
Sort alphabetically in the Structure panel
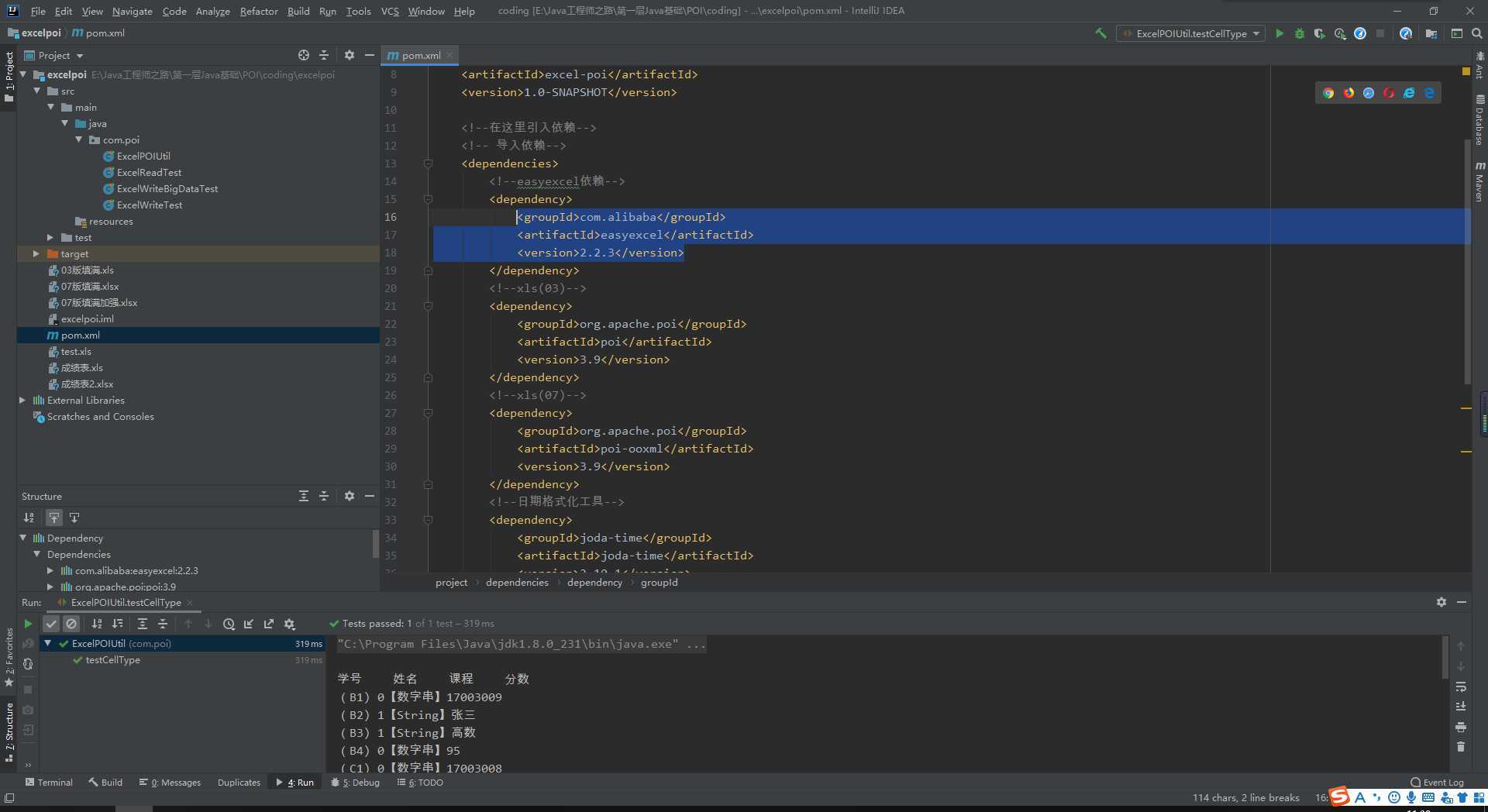point(29,518)
